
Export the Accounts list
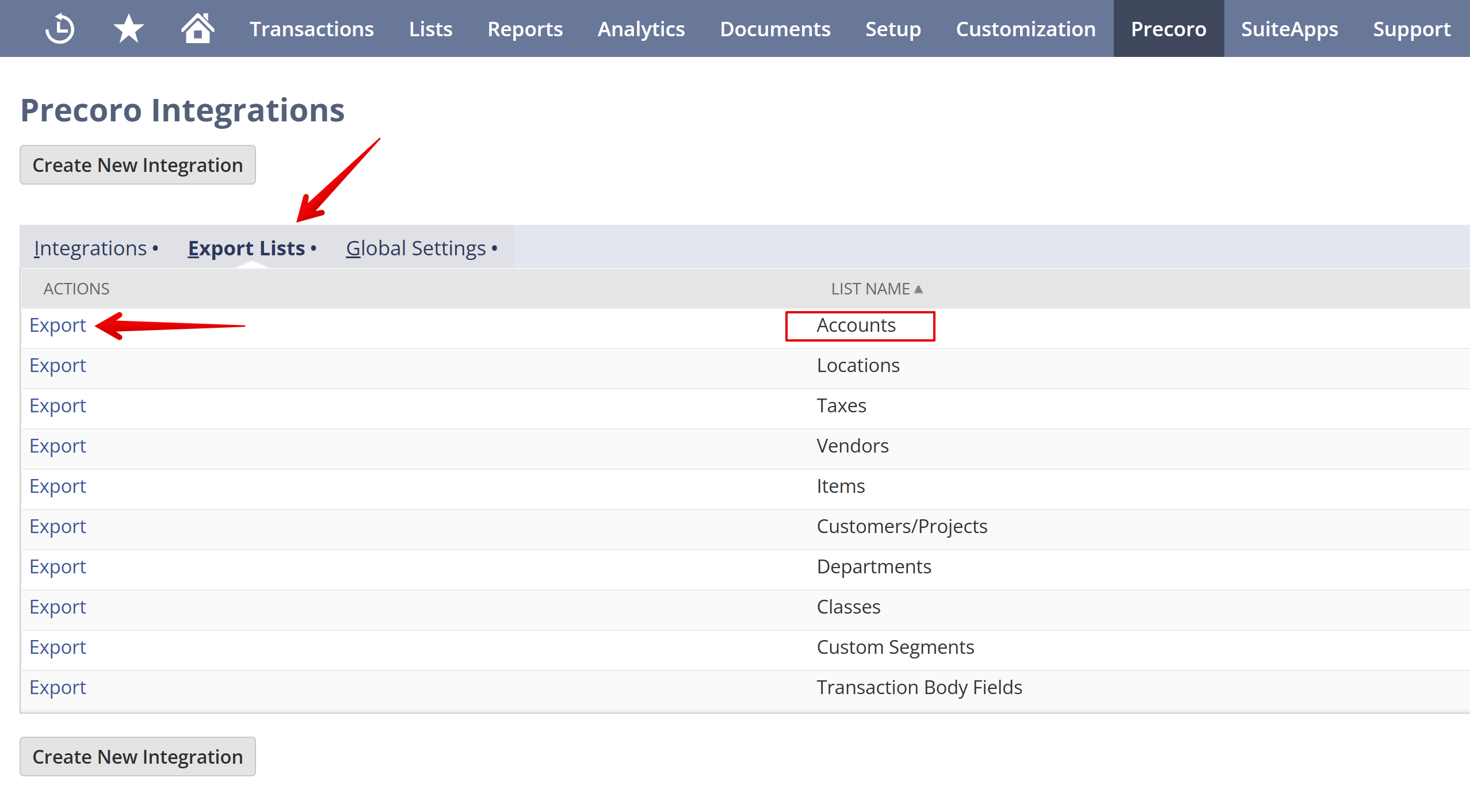point(58,325)
